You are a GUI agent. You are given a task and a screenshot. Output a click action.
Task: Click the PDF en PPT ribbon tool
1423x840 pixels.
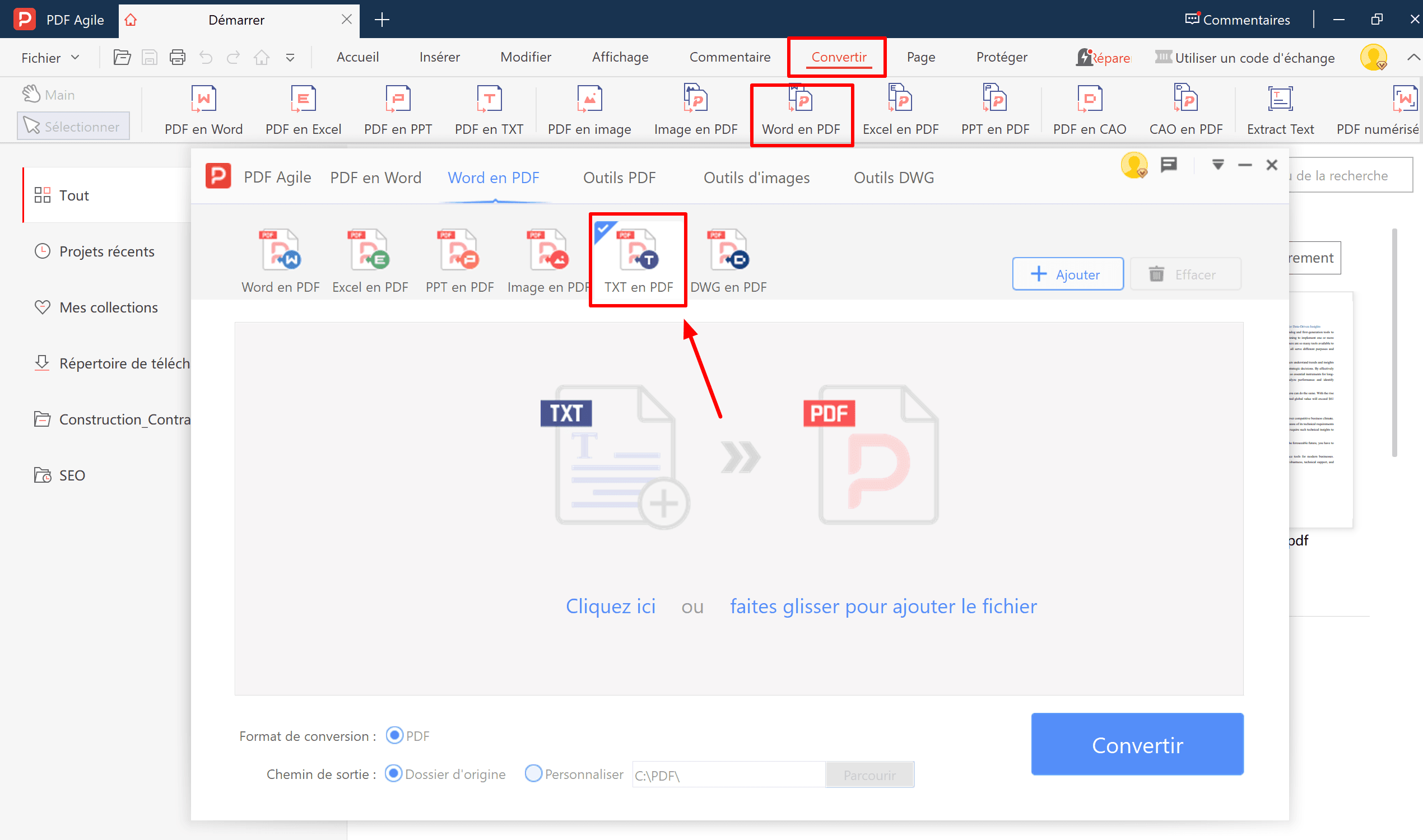point(398,111)
